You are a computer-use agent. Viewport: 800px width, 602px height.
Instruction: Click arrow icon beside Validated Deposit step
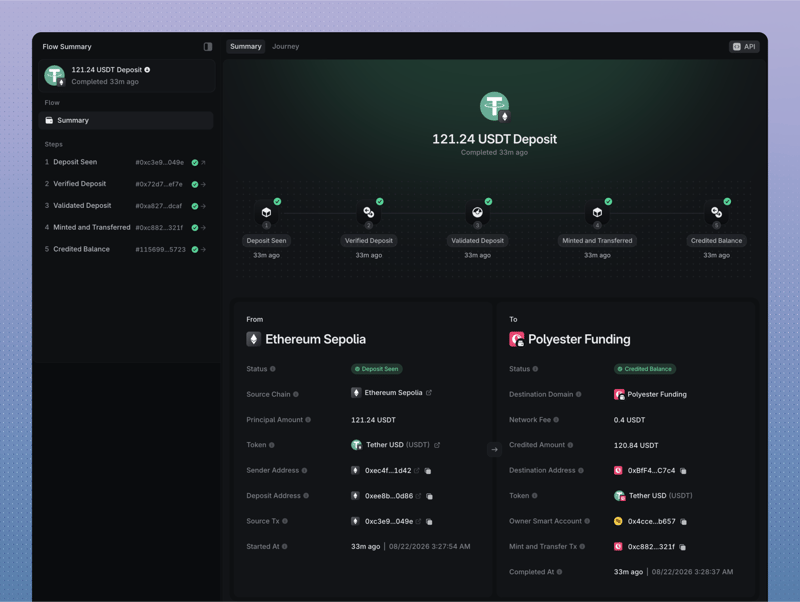(203, 206)
